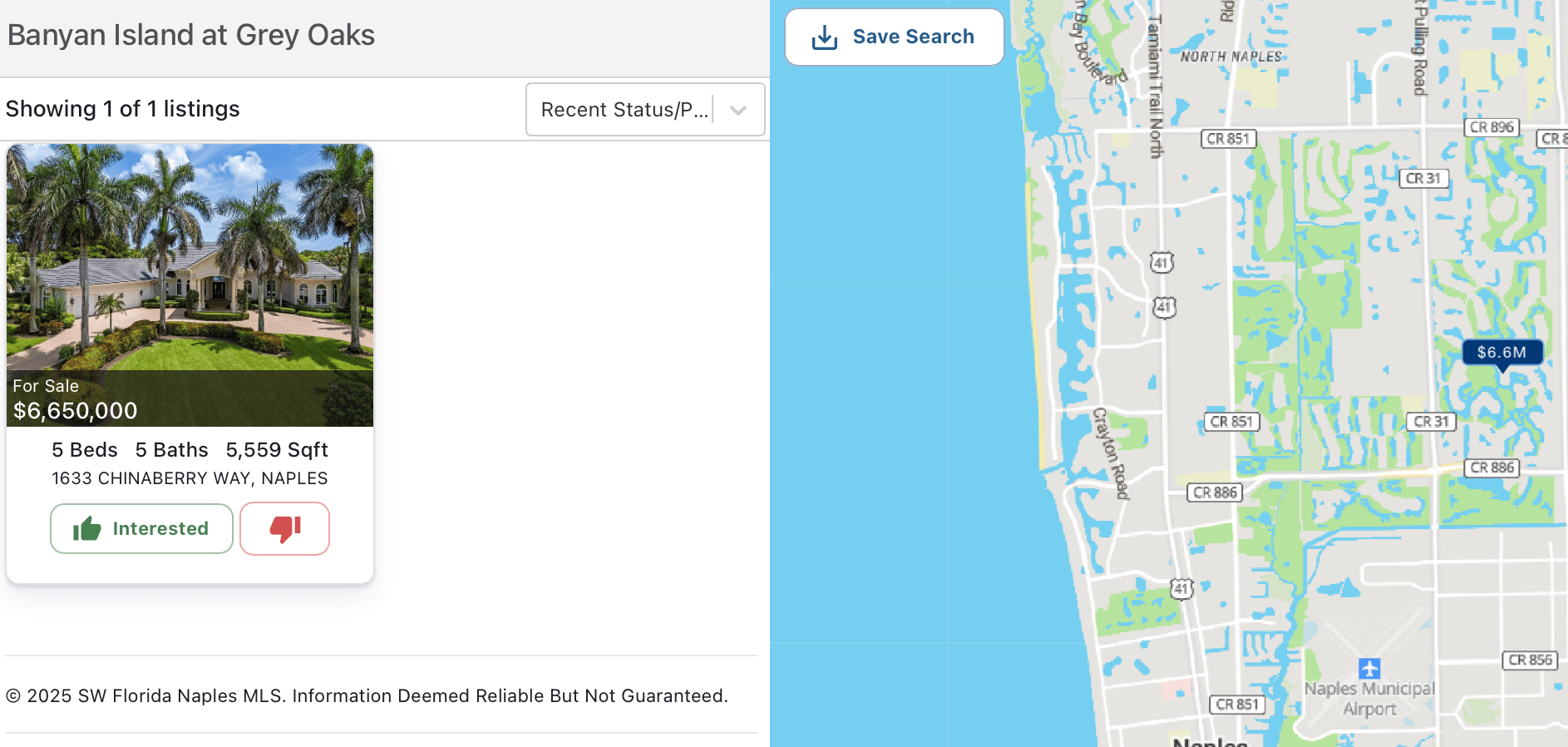Click the $6,650,000 listing price

pos(76,411)
